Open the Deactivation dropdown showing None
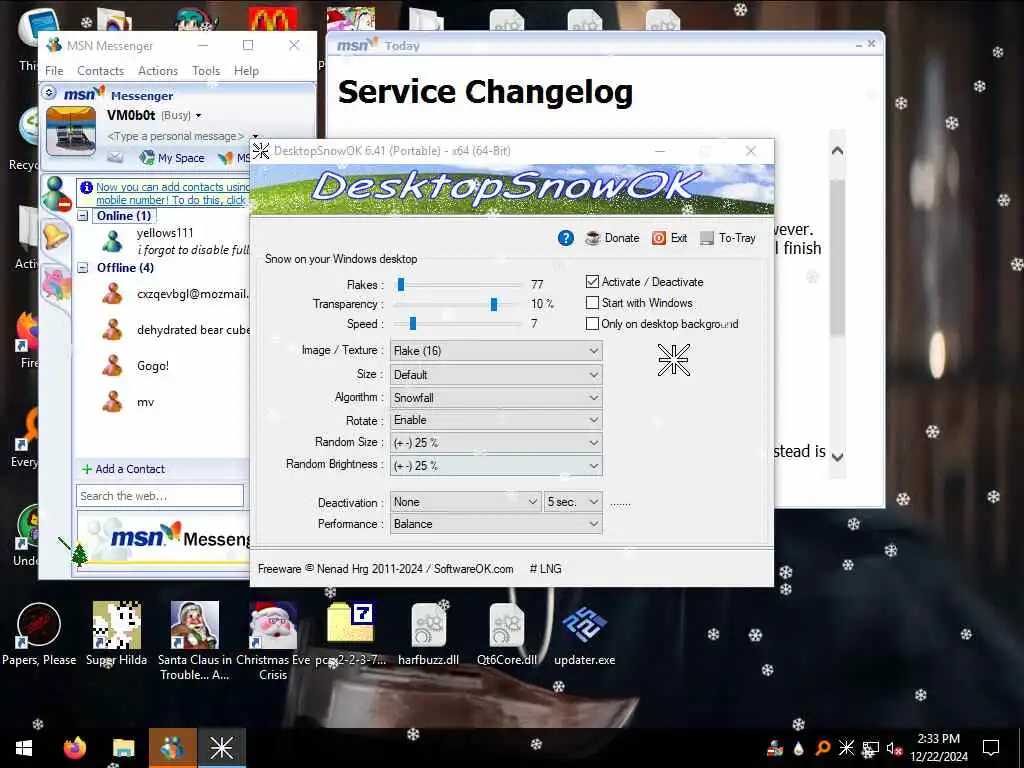Viewport: 1024px width, 768px height. [x=465, y=502]
